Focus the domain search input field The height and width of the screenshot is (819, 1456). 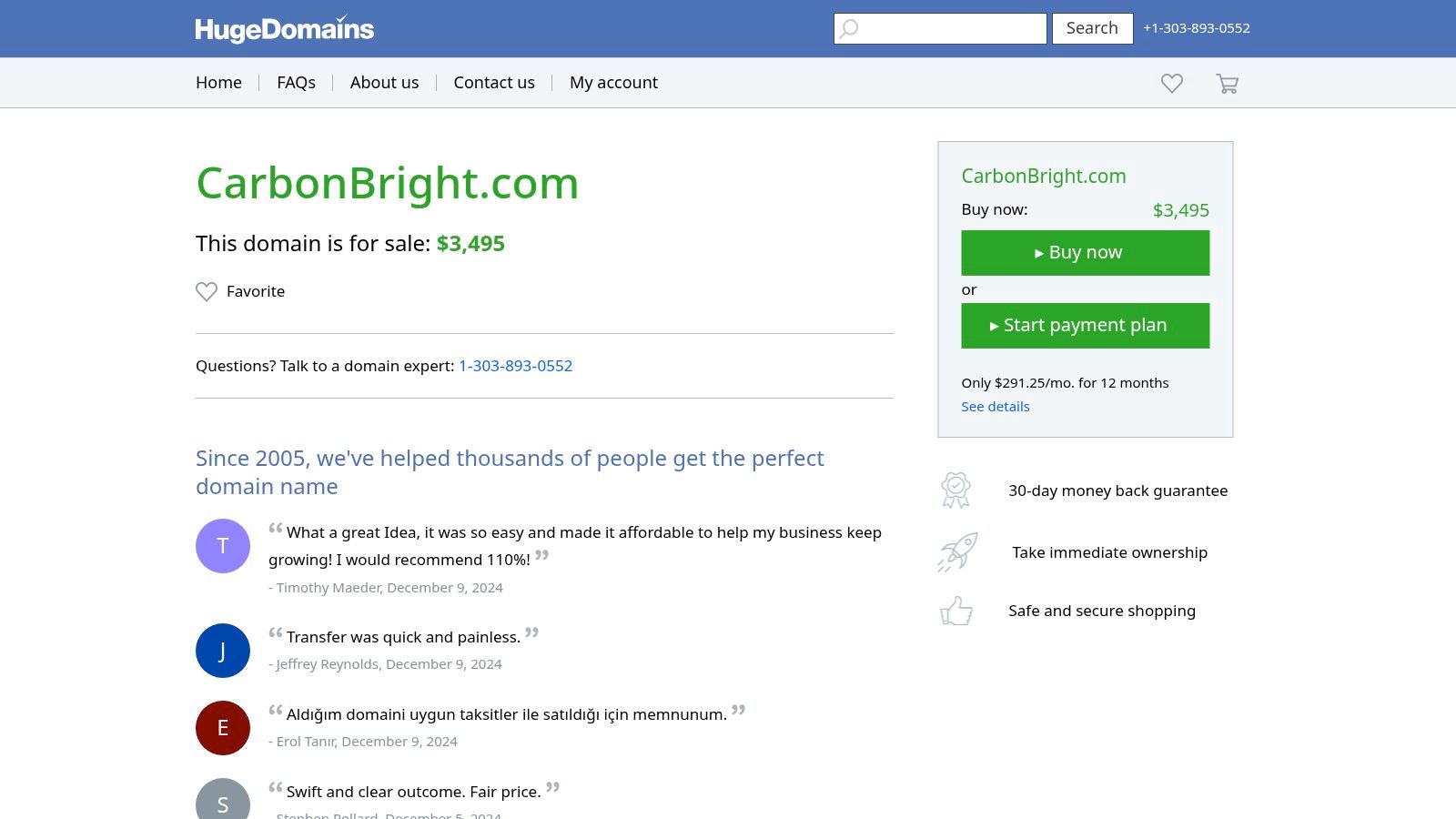(x=940, y=28)
